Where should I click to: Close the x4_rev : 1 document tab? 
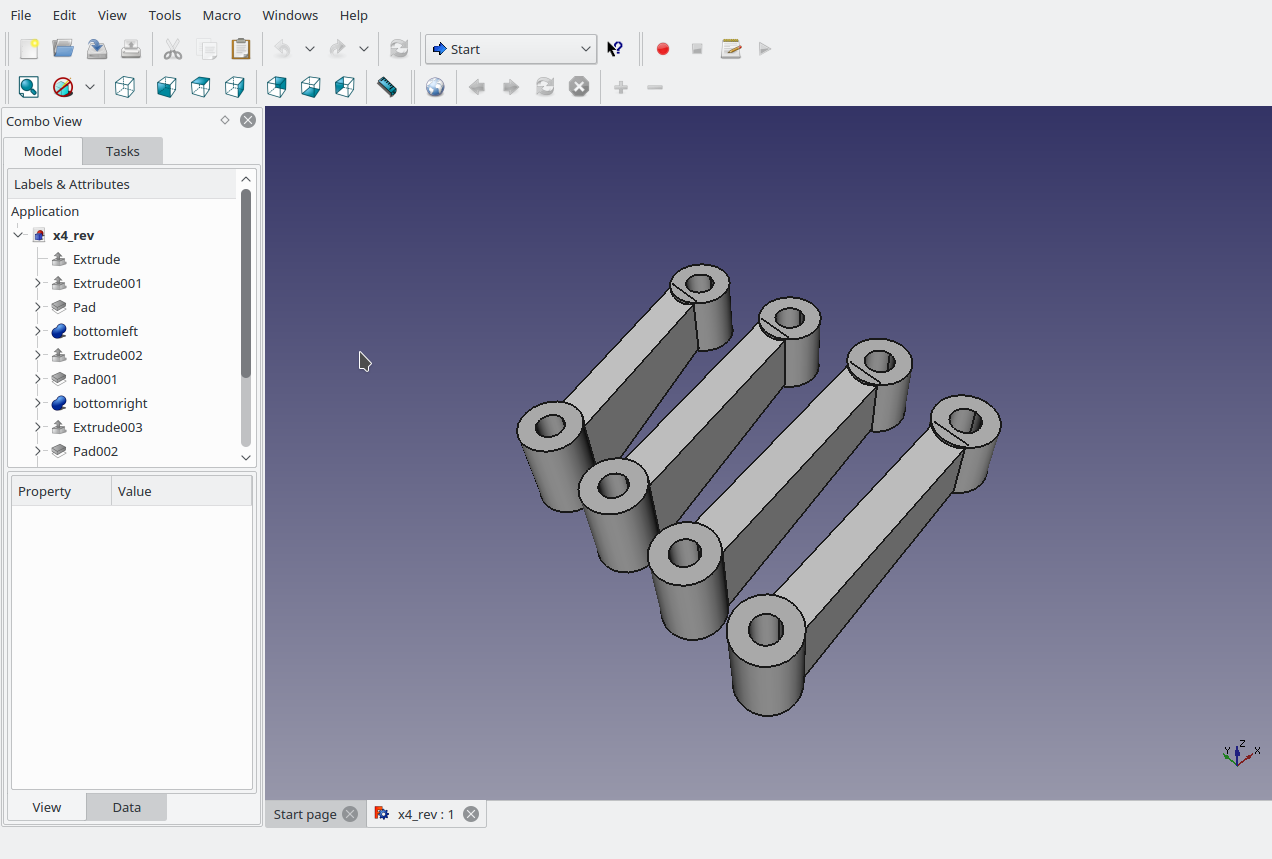click(x=470, y=814)
